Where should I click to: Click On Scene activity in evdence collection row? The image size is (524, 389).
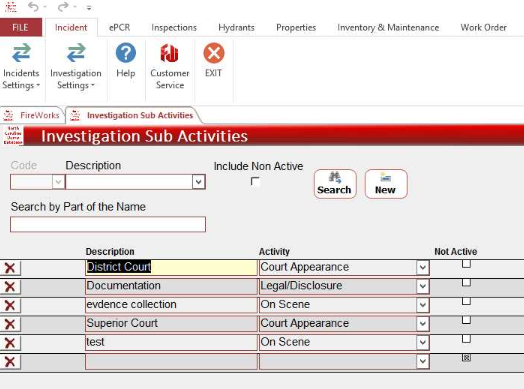285,305
